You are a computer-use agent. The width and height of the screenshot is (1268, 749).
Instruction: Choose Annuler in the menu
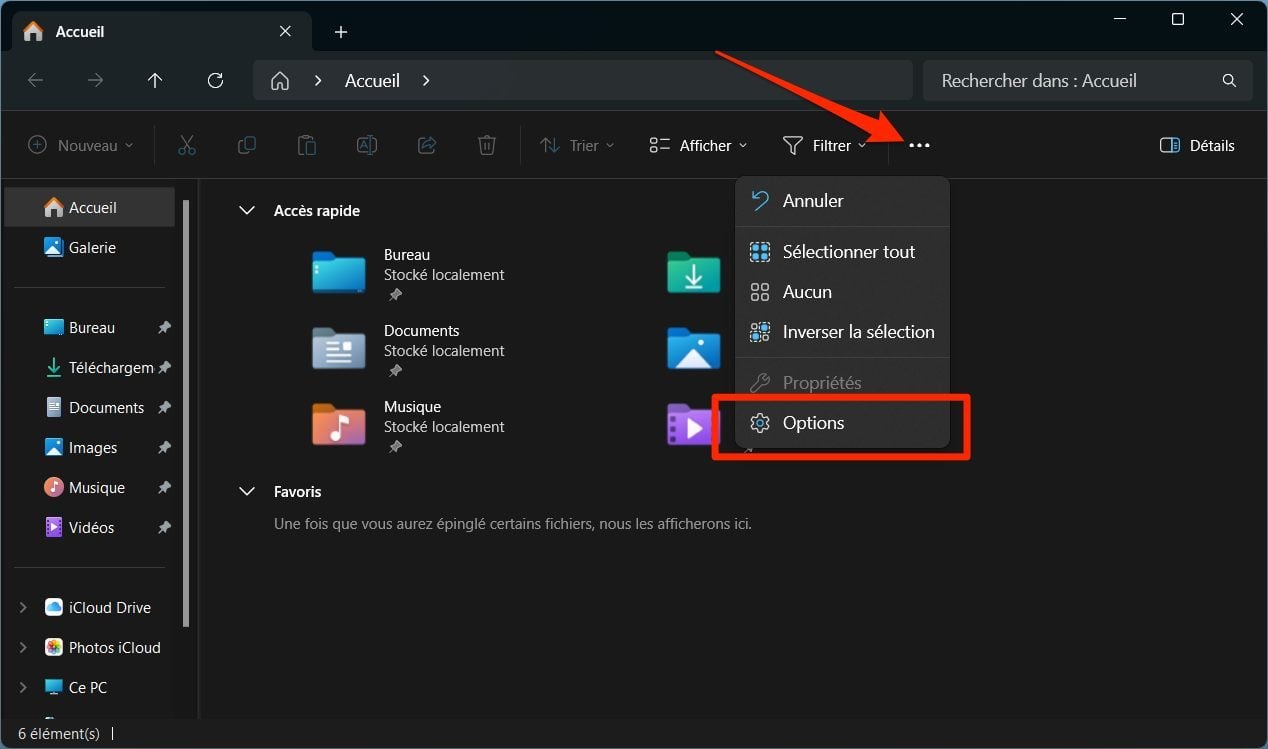pos(842,201)
